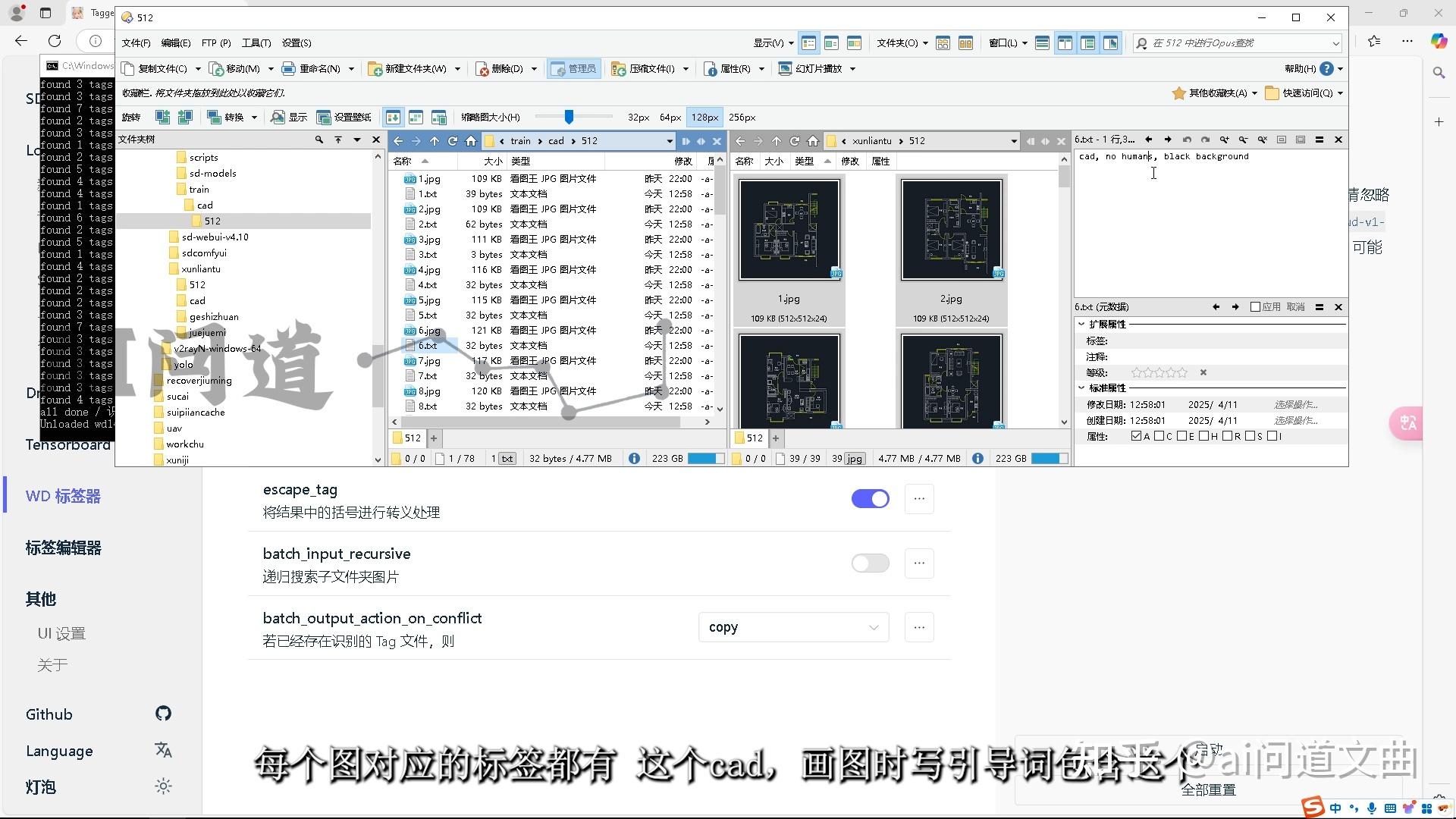Viewport: 1456px width, 819px height.
Task: Open the Properties toolbar icon
Action: (711, 69)
